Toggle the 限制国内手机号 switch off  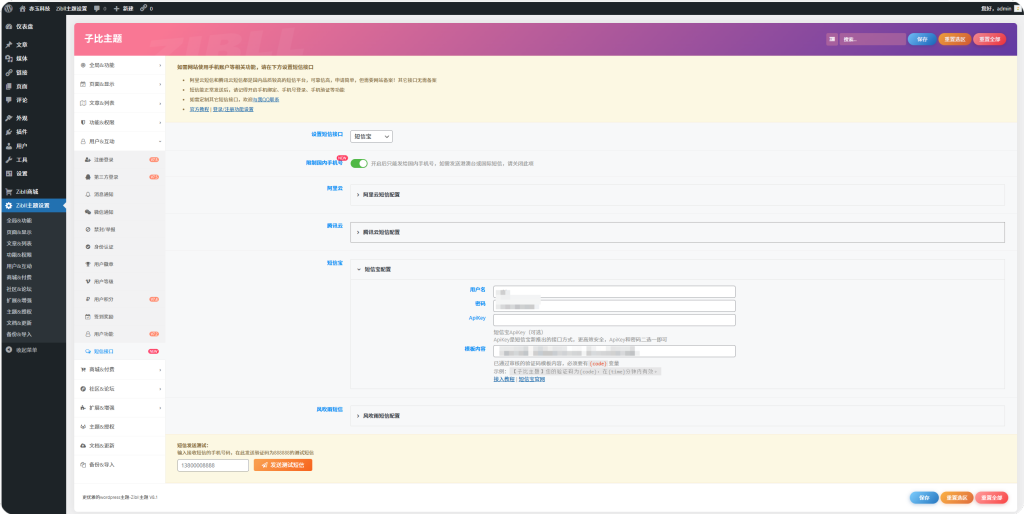click(x=358, y=163)
